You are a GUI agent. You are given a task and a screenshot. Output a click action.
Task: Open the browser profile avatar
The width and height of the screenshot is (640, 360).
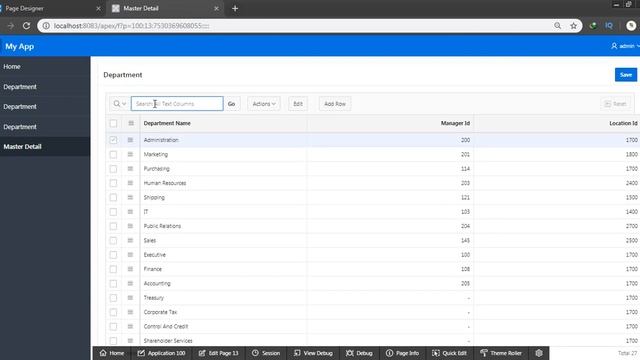point(631,26)
